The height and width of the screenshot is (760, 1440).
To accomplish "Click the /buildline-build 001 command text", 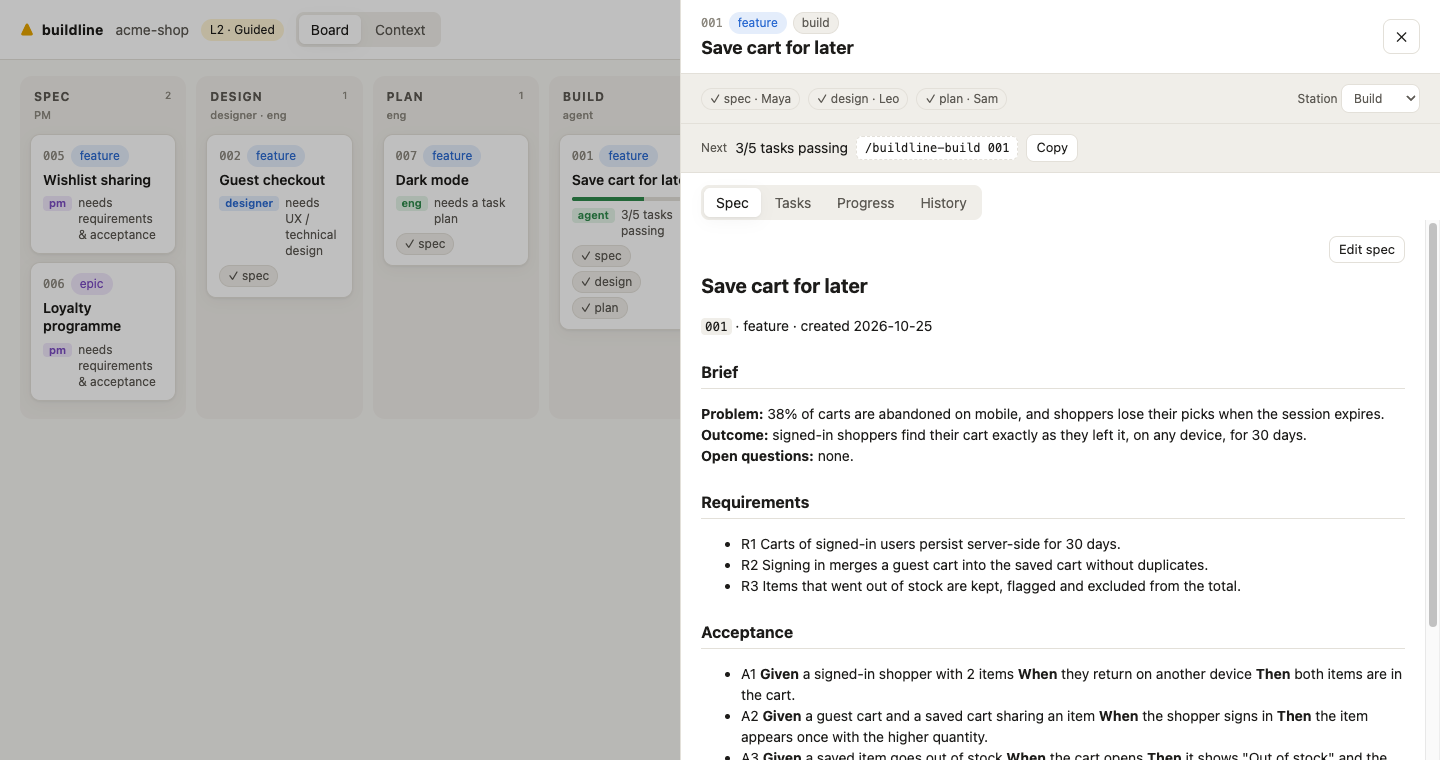I will coord(937,148).
